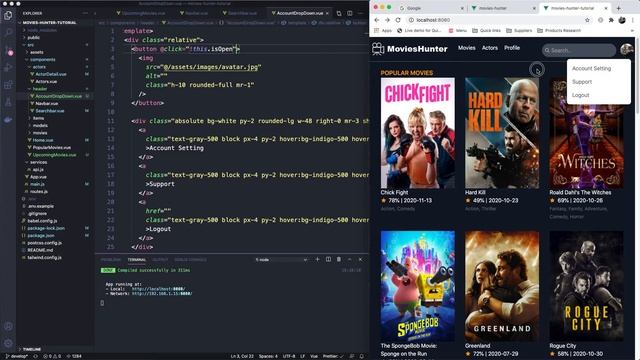The height and width of the screenshot is (360, 640).
Task: Open the Accounts icon in VS Code
Action: [x=8, y=327]
